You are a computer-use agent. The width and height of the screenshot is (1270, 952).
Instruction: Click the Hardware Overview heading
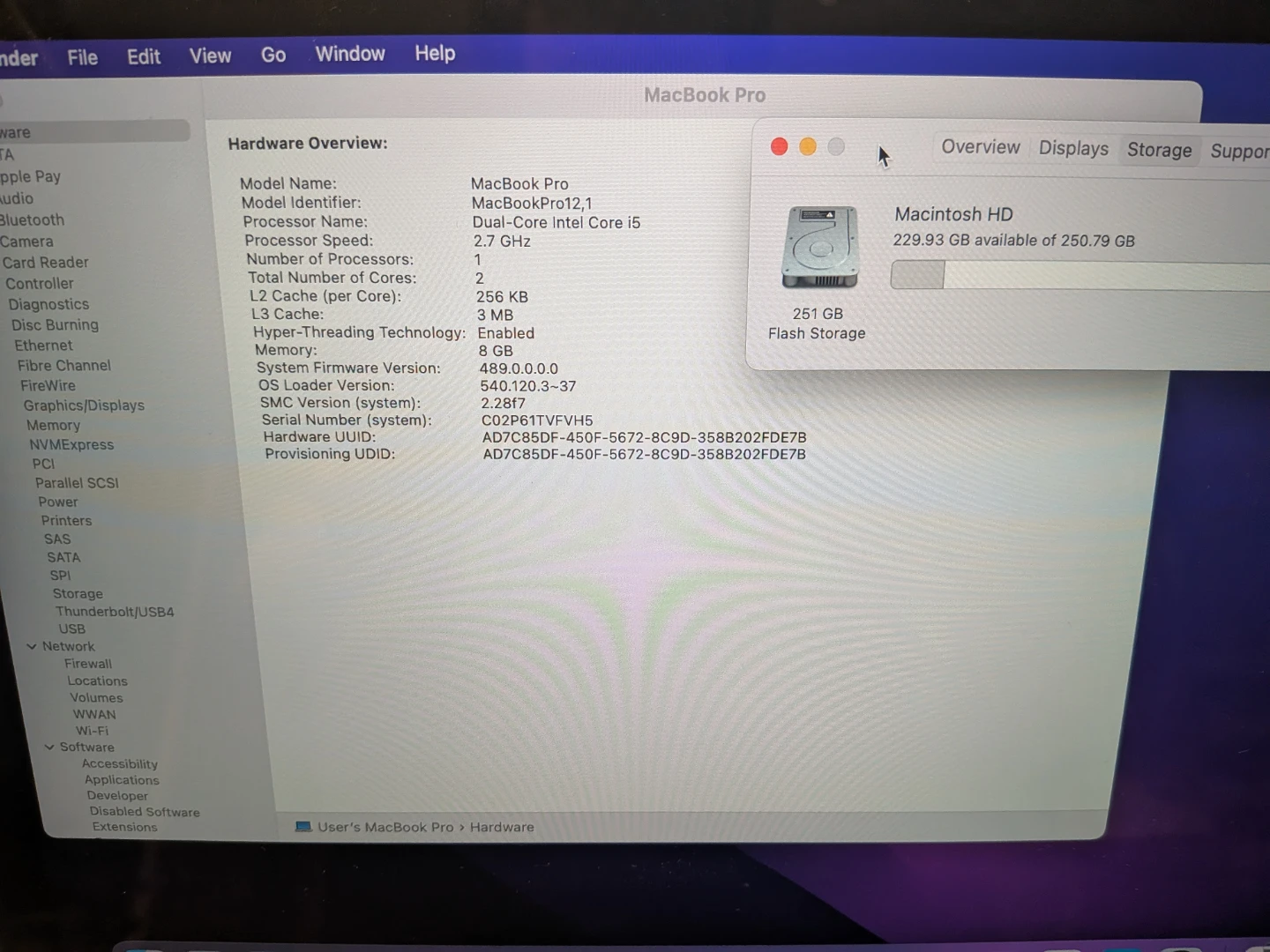pos(308,144)
